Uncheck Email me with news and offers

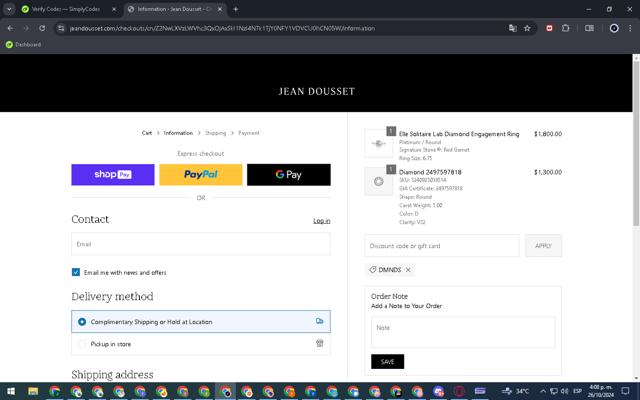pyautogui.click(x=76, y=272)
